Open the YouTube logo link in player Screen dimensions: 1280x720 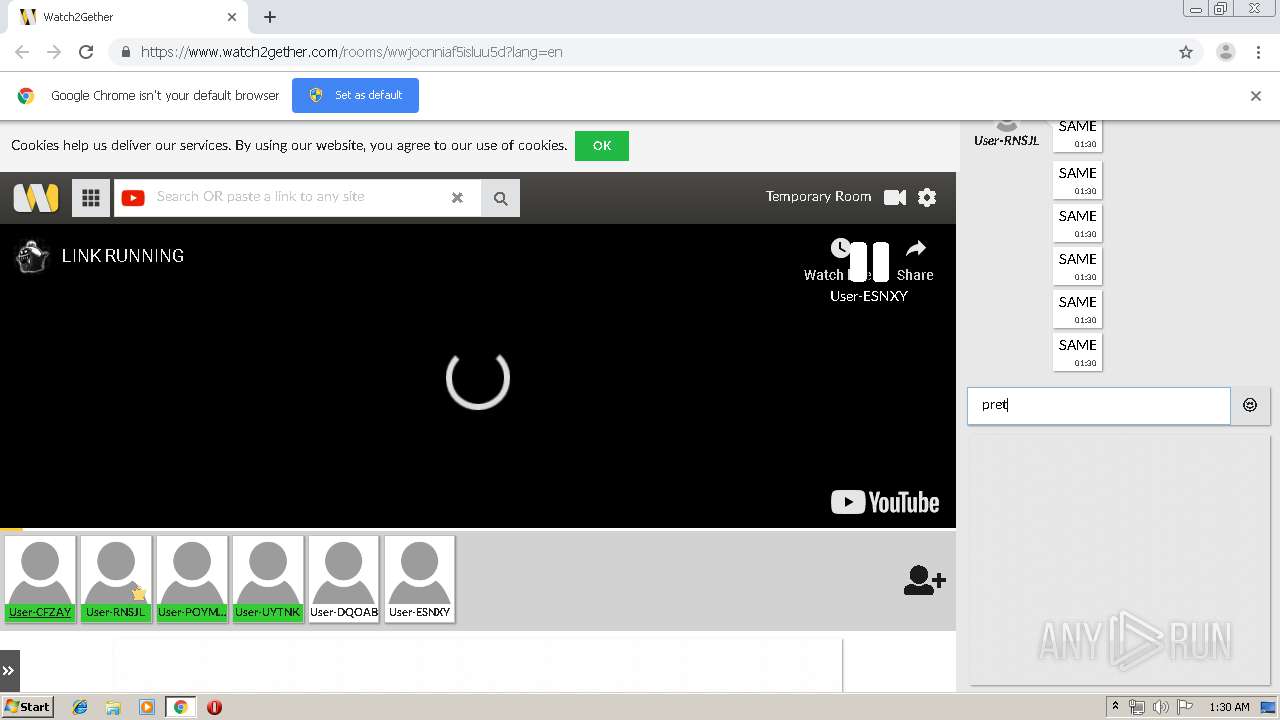(x=885, y=502)
